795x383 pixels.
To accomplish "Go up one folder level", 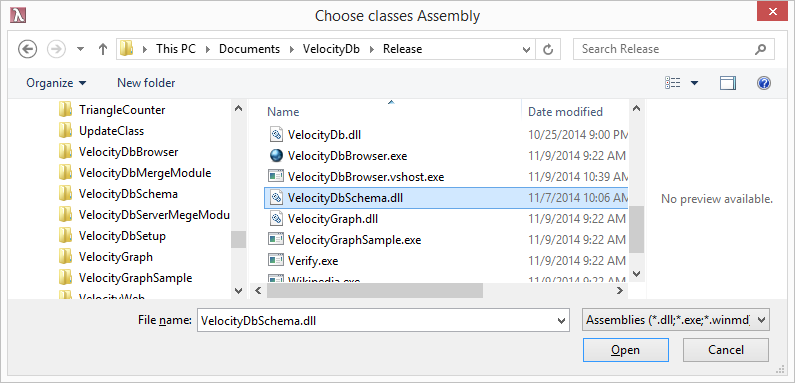I will coord(103,49).
